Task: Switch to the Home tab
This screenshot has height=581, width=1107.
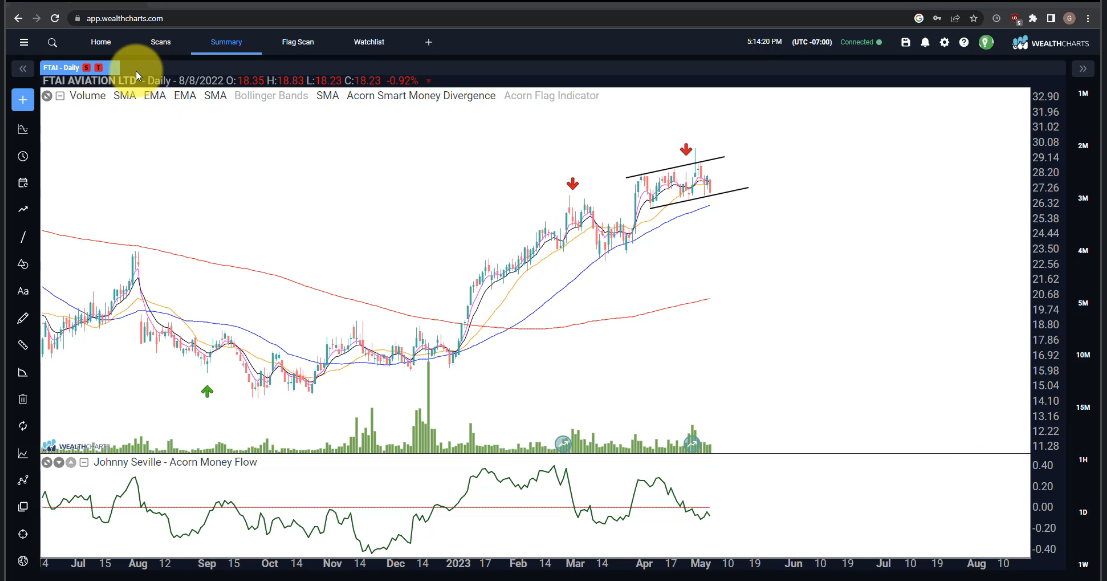Action: click(101, 42)
